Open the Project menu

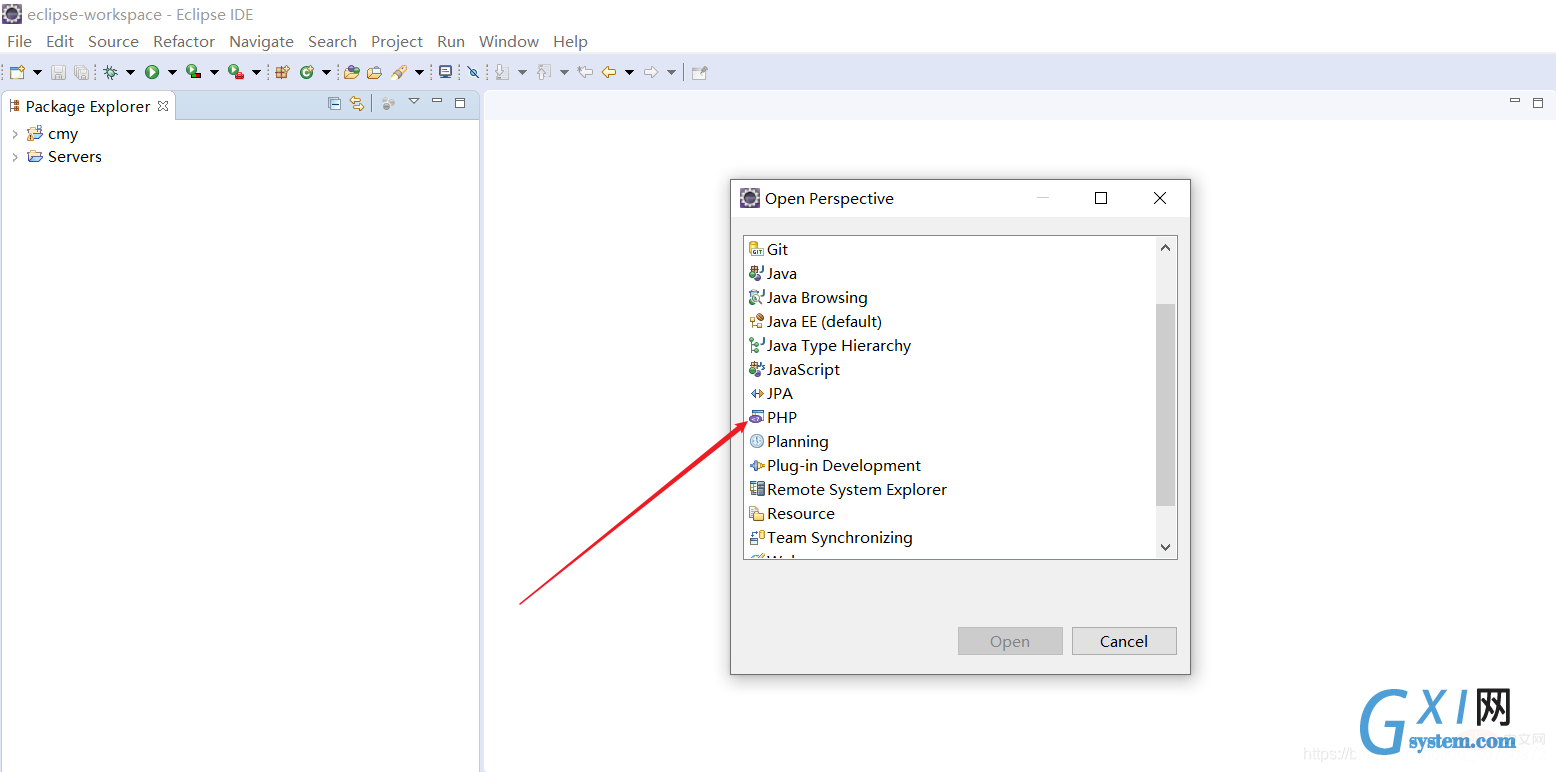(397, 41)
